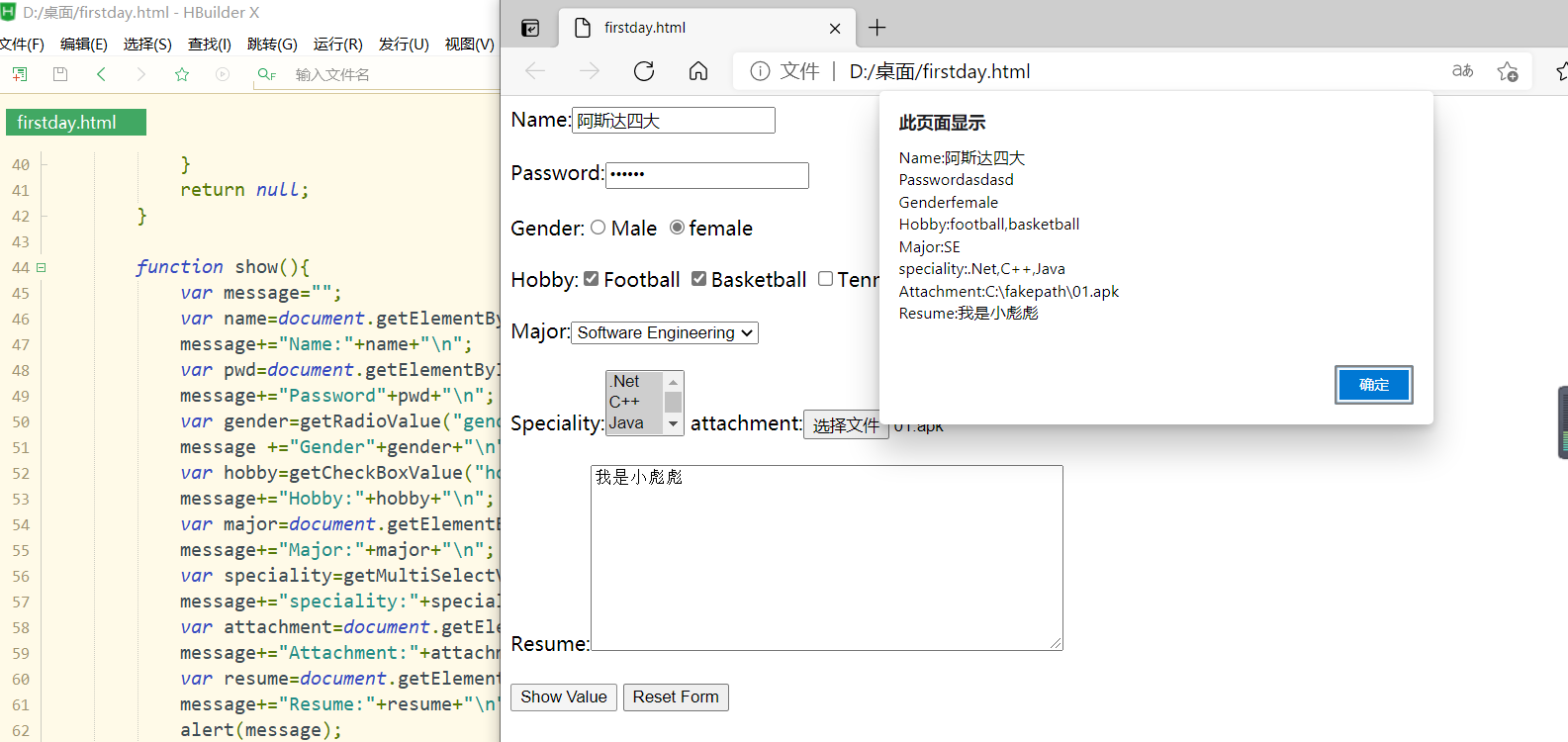Open the 文件(F) menu
This screenshot has width=1568, height=742.
(22, 44)
